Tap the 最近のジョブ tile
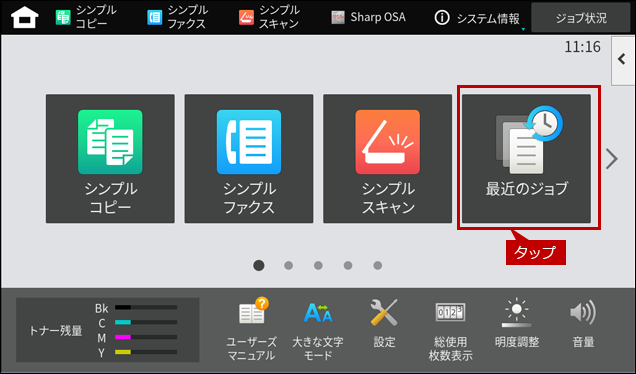 tap(526, 159)
